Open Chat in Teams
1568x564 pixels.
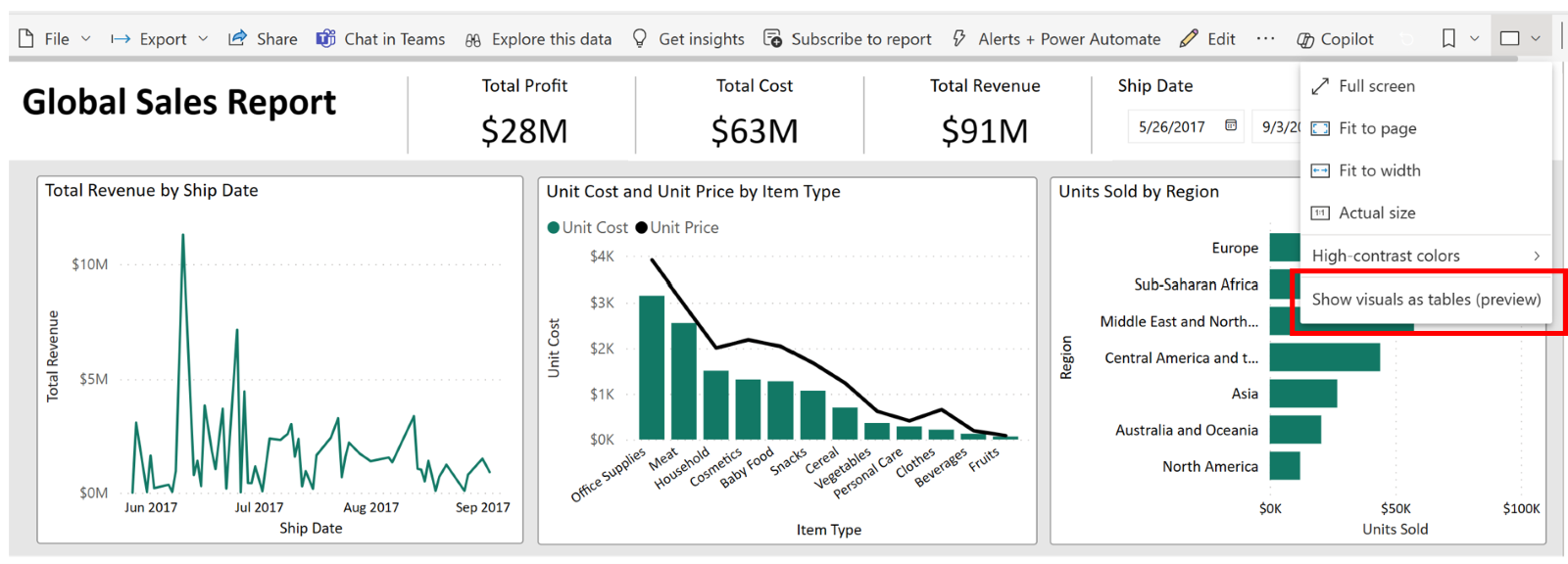[380, 39]
